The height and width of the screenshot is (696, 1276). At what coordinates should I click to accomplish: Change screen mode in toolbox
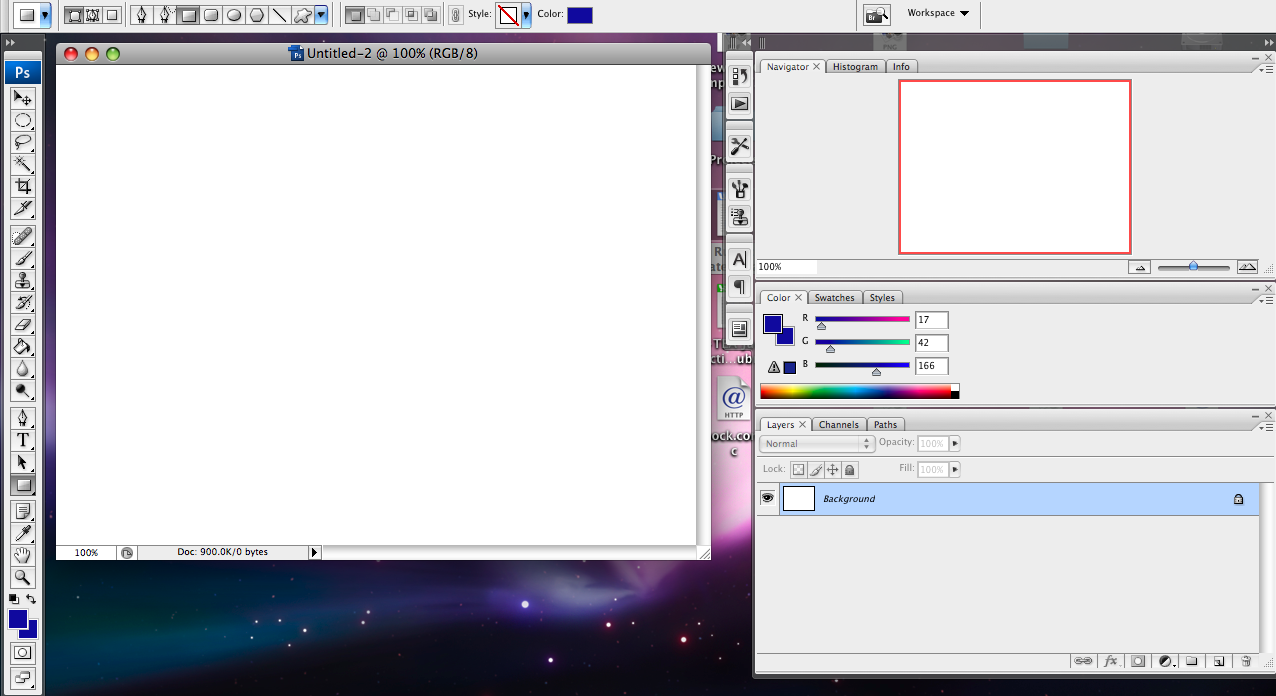pyautogui.click(x=22, y=677)
